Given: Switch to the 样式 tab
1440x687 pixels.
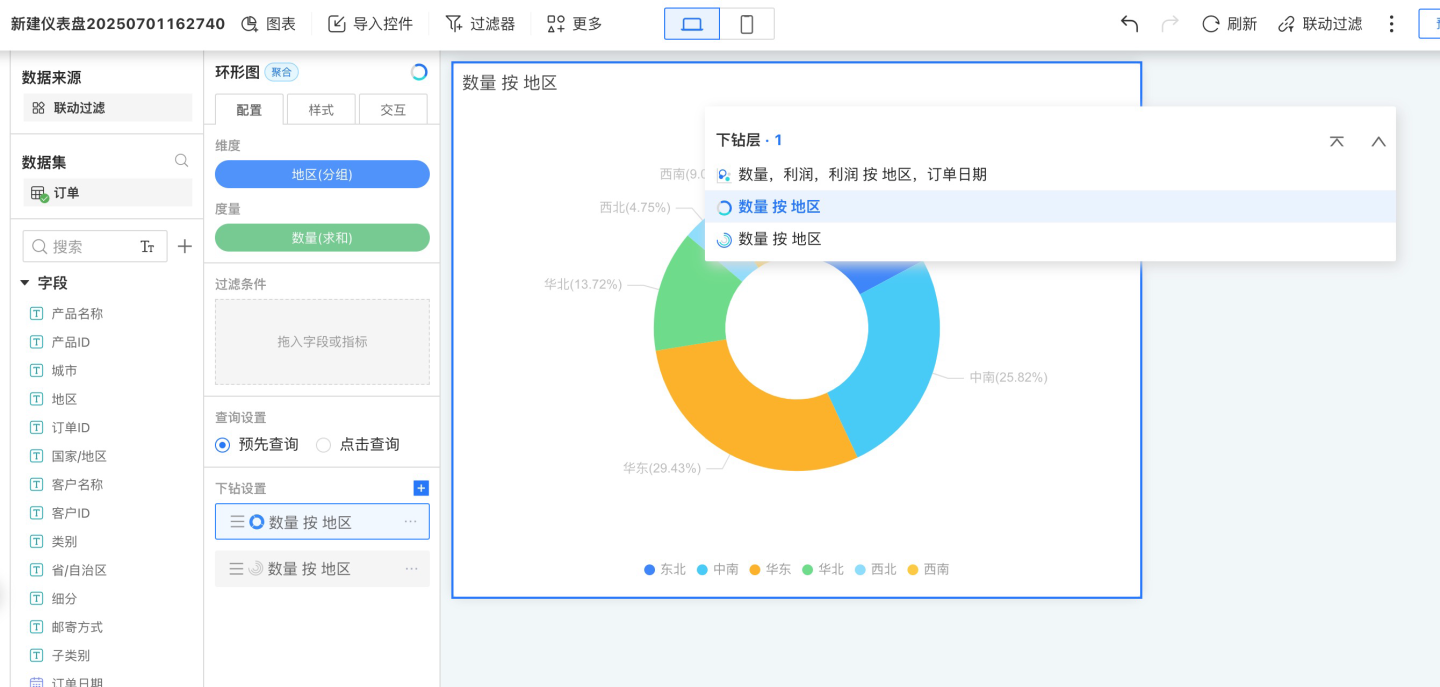Looking at the screenshot, I should coord(321,110).
